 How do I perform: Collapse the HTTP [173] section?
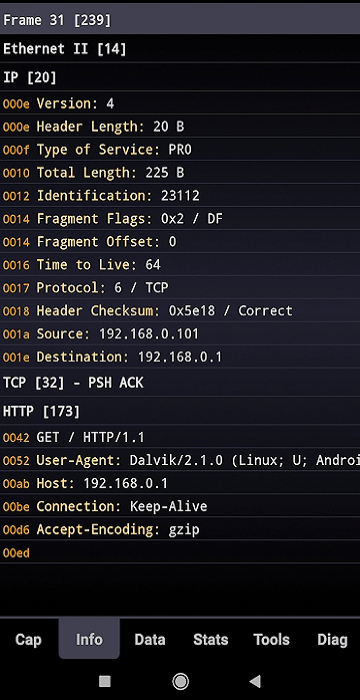[180, 411]
